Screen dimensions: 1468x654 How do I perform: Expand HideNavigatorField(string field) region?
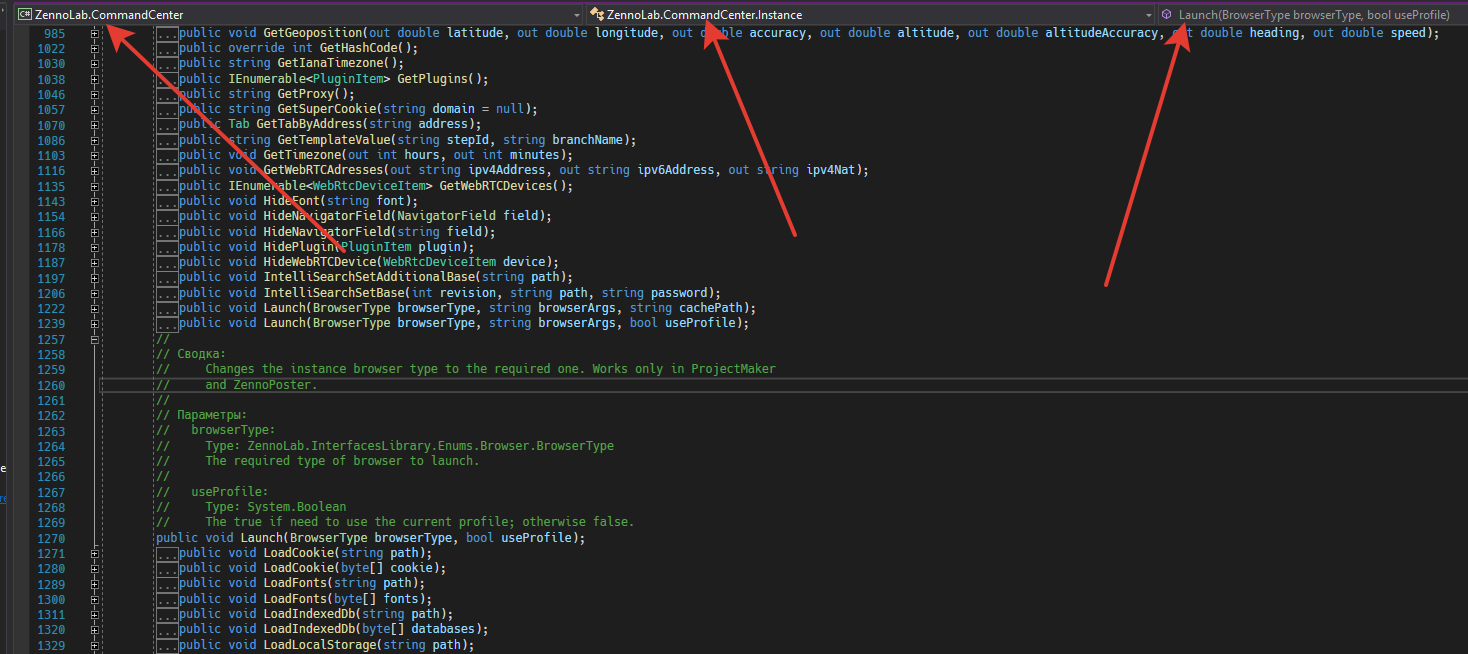(x=95, y=232)
